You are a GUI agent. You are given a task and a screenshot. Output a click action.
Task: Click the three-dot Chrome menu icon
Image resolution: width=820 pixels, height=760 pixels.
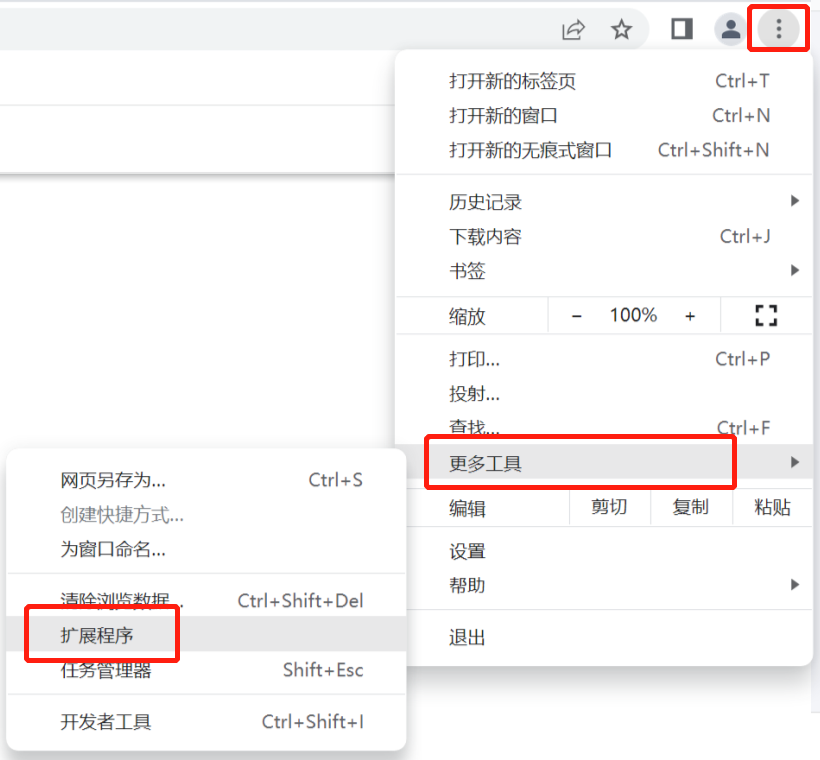(x=779, y=29)
